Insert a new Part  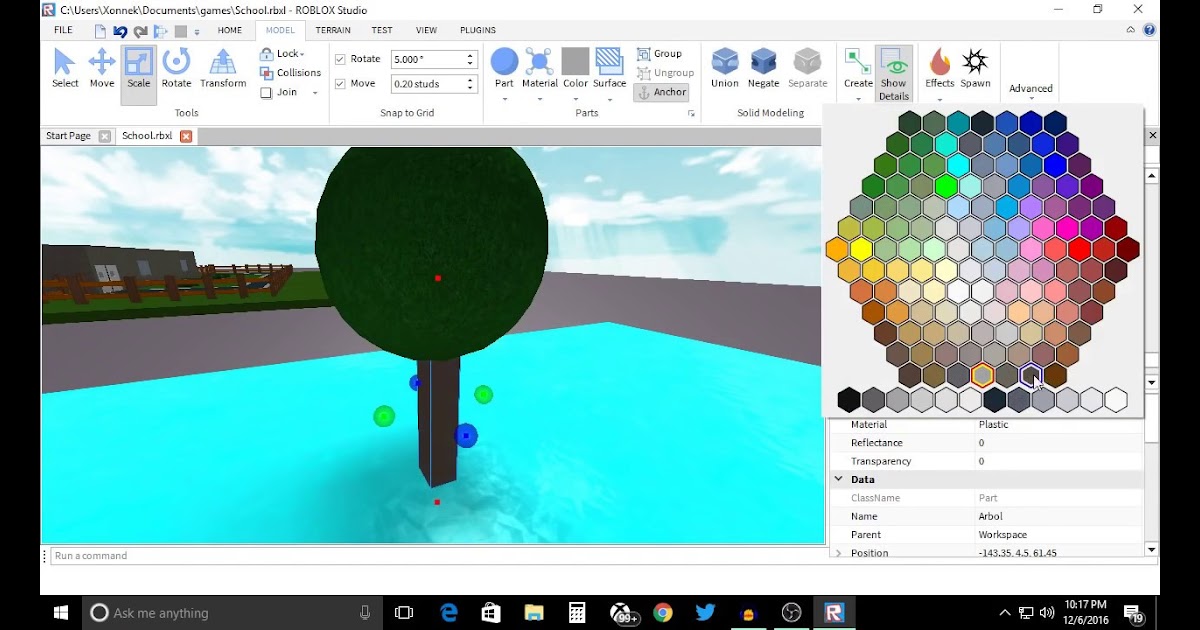(x=504, y=62)
